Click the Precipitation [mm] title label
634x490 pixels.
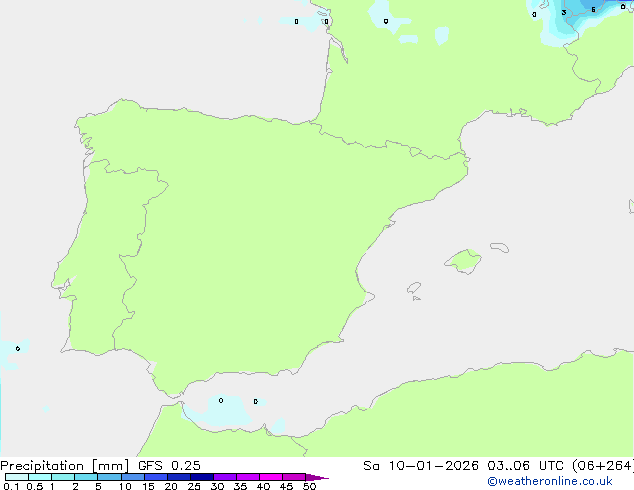(64, 466)
